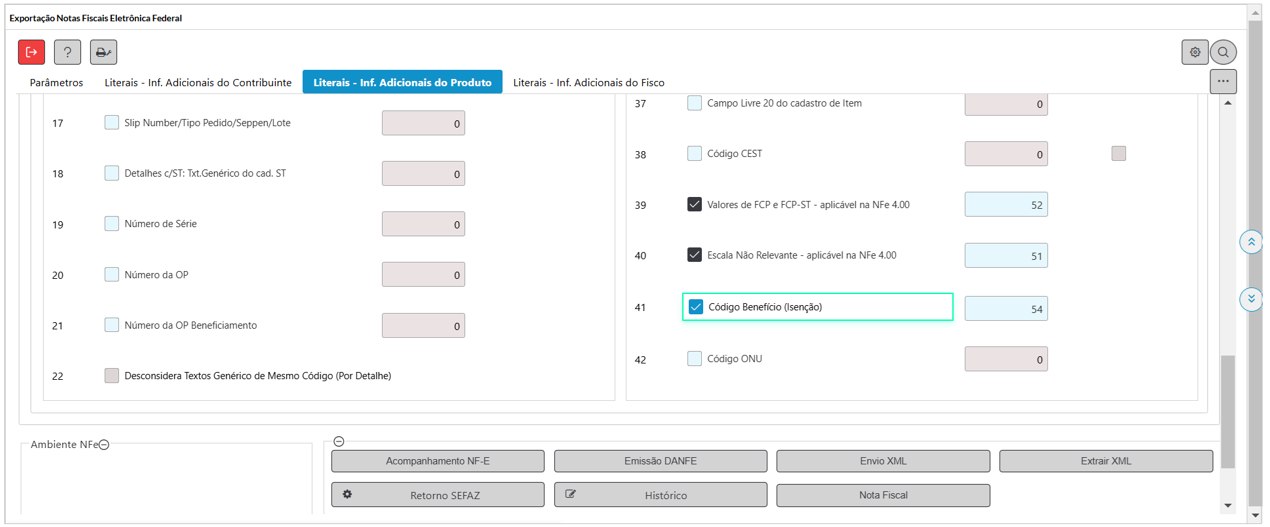The image size is (1270, 527).
Task: Check Campo Livre 20 do cadastro de Item
Action: point(694,103)
